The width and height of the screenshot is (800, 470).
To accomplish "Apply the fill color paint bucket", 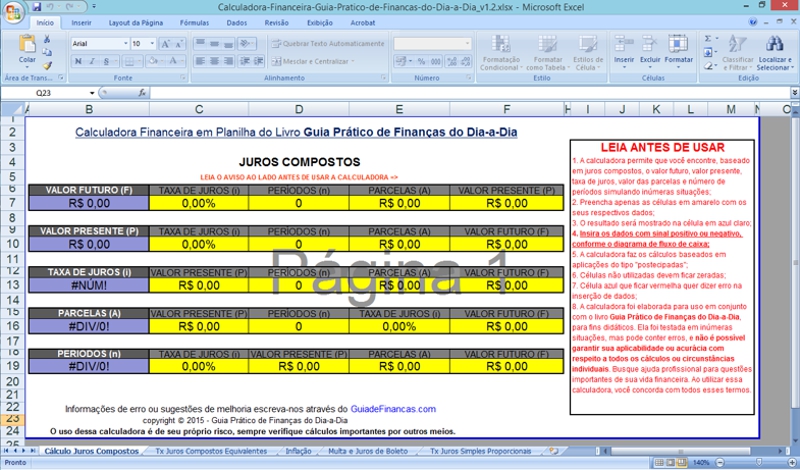I will coord(152,61).
